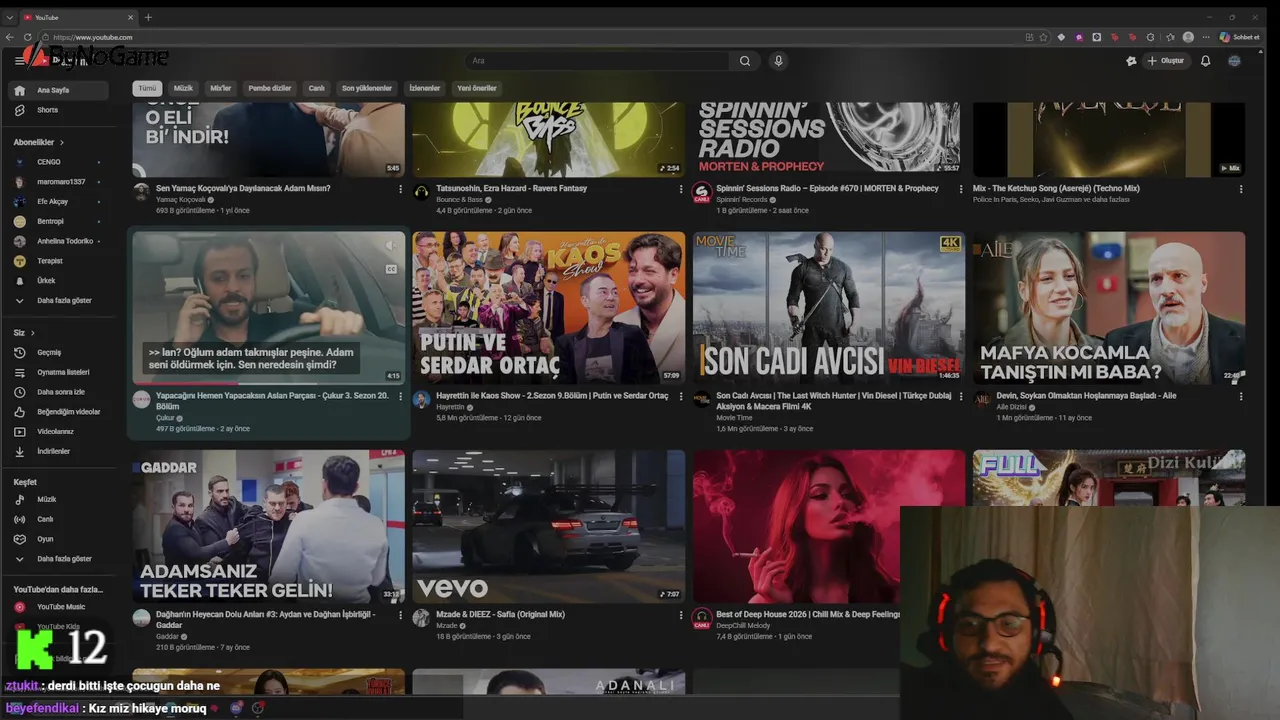
Task: Start voice search with microphone
Action: click(778, 61)
